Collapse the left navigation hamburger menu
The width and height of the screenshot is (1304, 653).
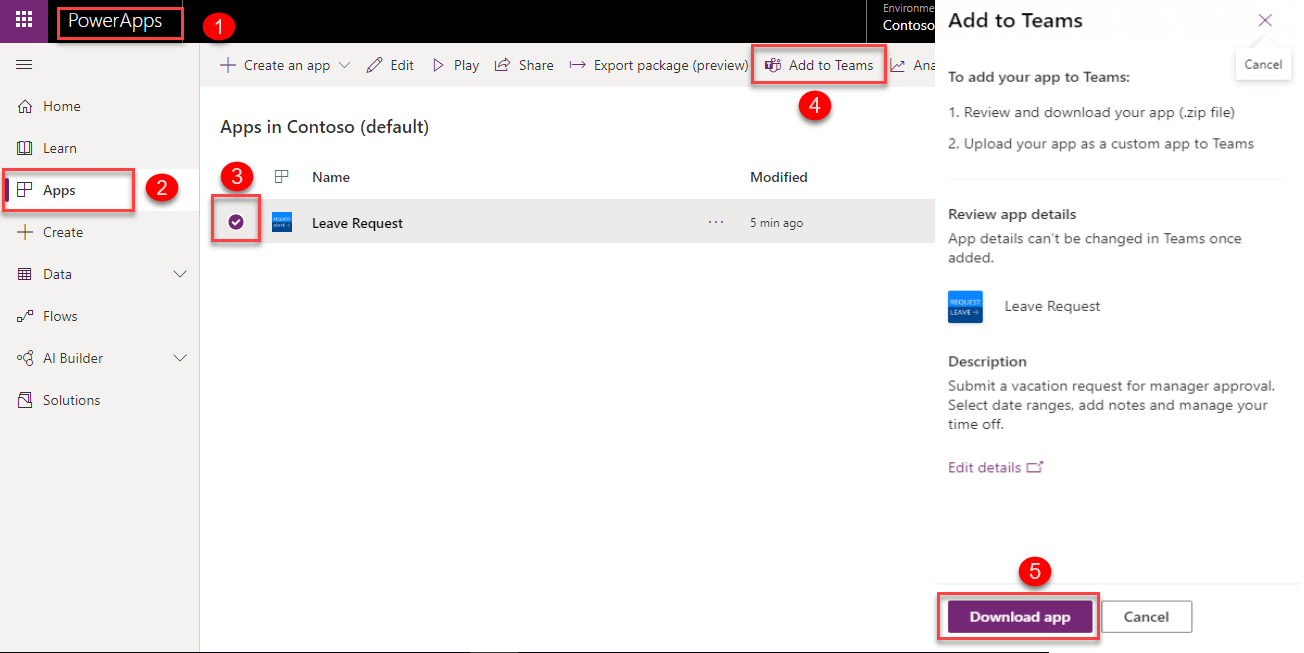pos(25,65)
